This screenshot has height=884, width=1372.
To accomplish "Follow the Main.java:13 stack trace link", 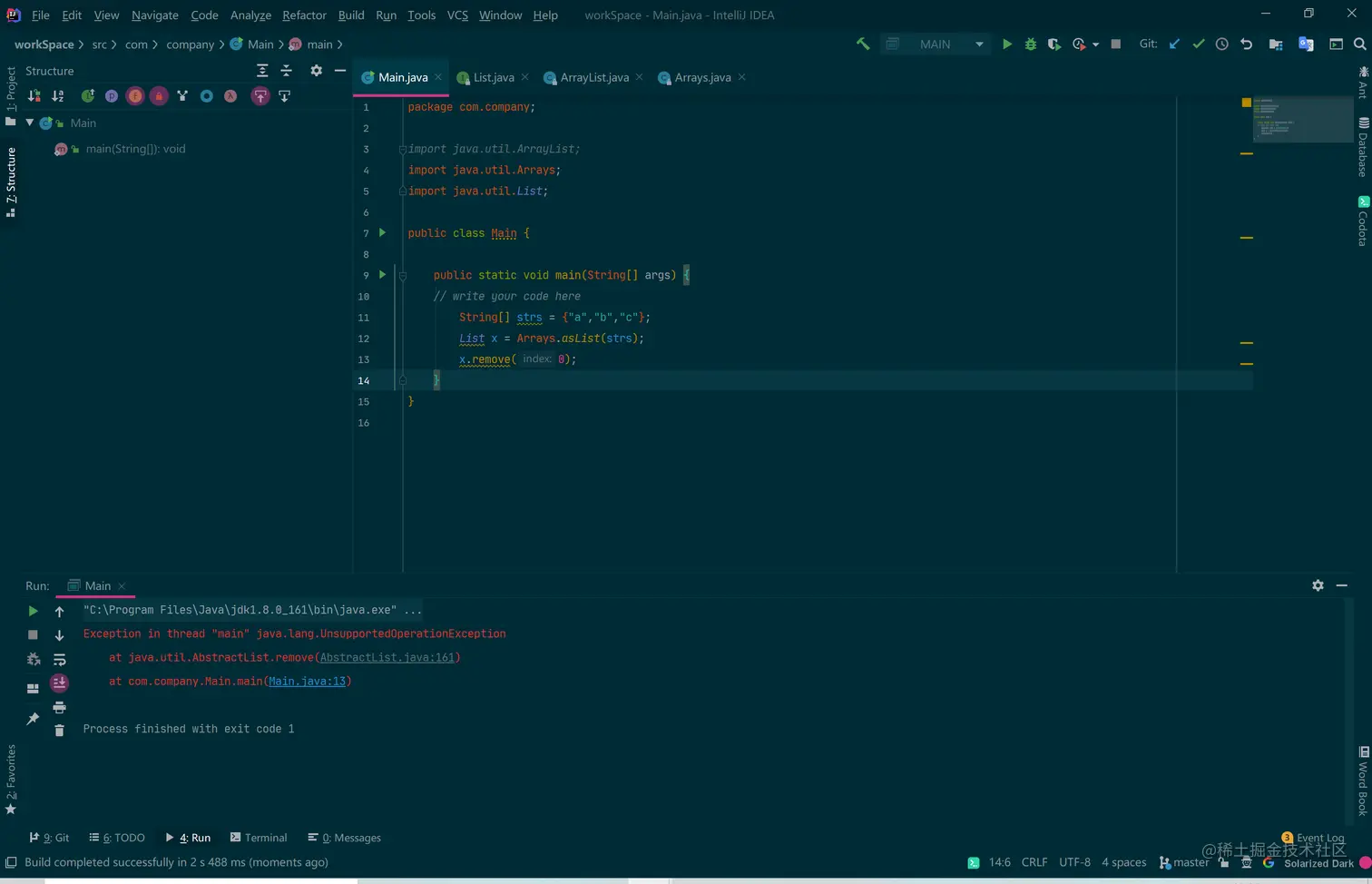I will (307, 681).
